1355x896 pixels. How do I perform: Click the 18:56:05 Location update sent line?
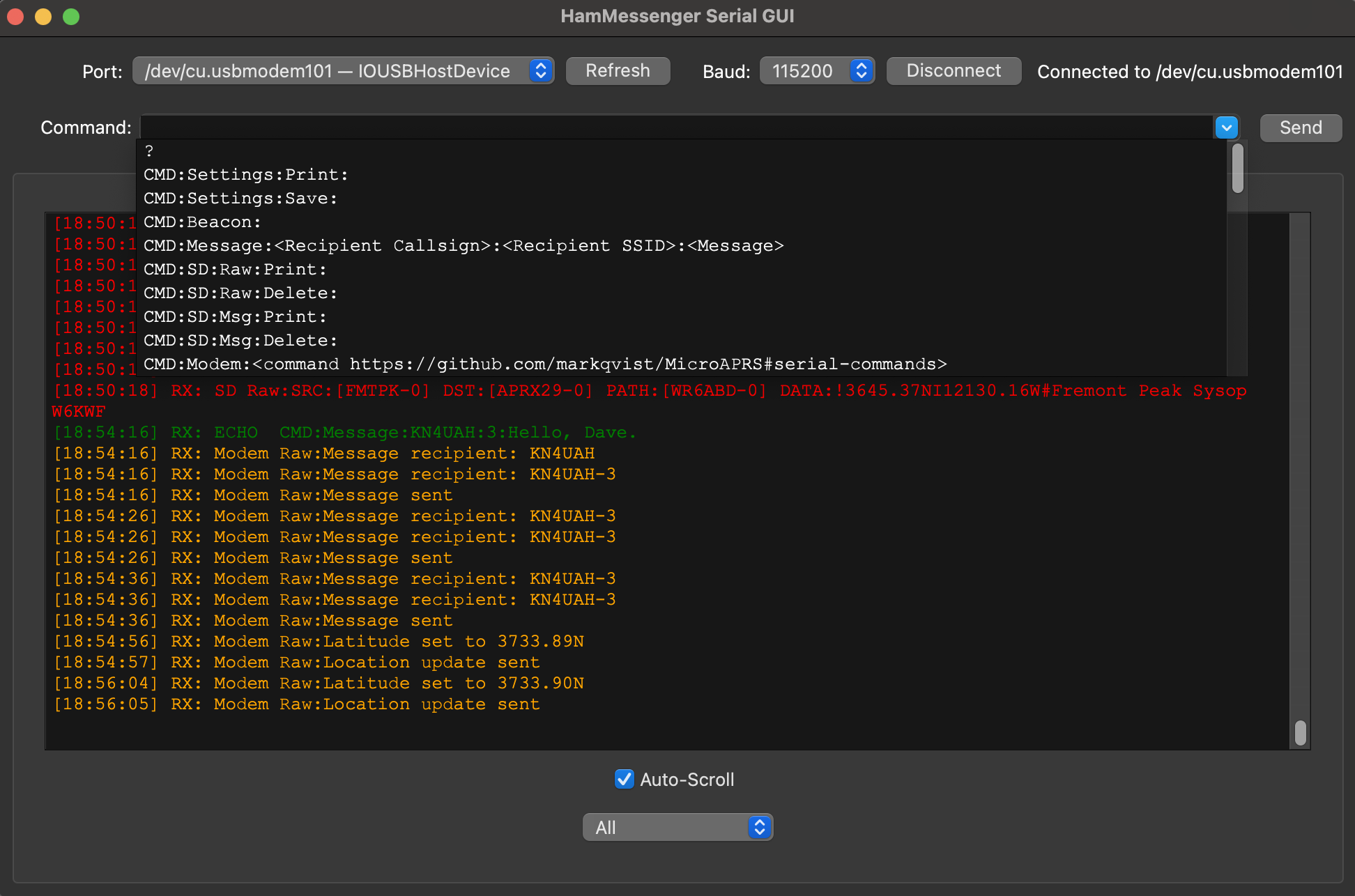tap(297, 704)
